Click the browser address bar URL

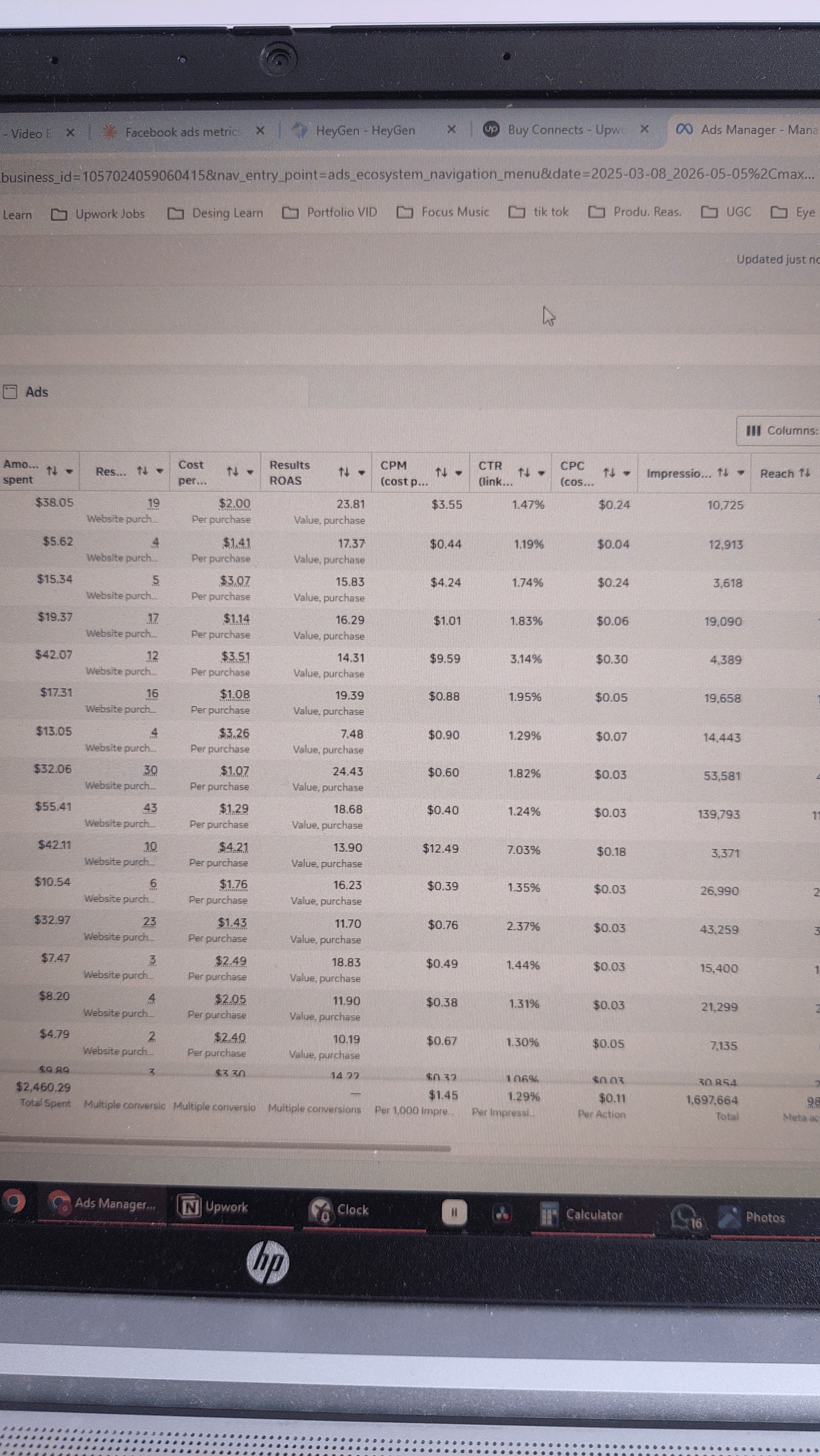[407, 175]
